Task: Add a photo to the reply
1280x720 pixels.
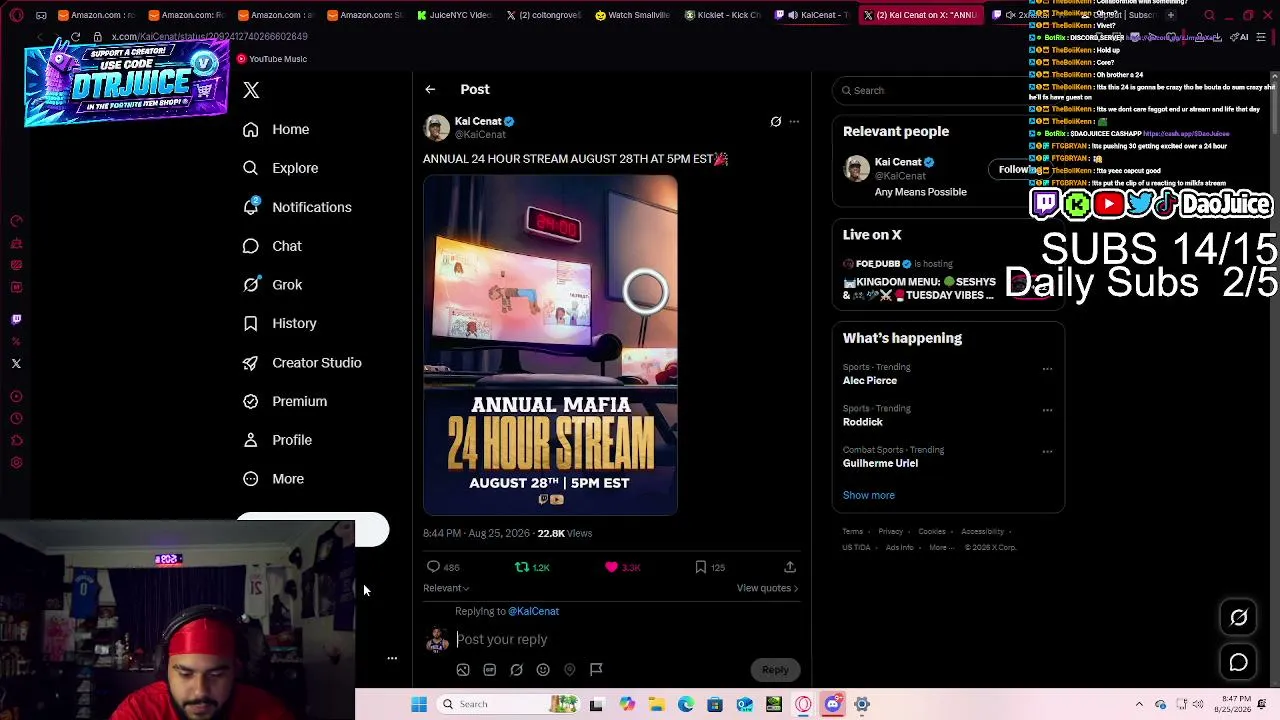Action: click(463, 670)
